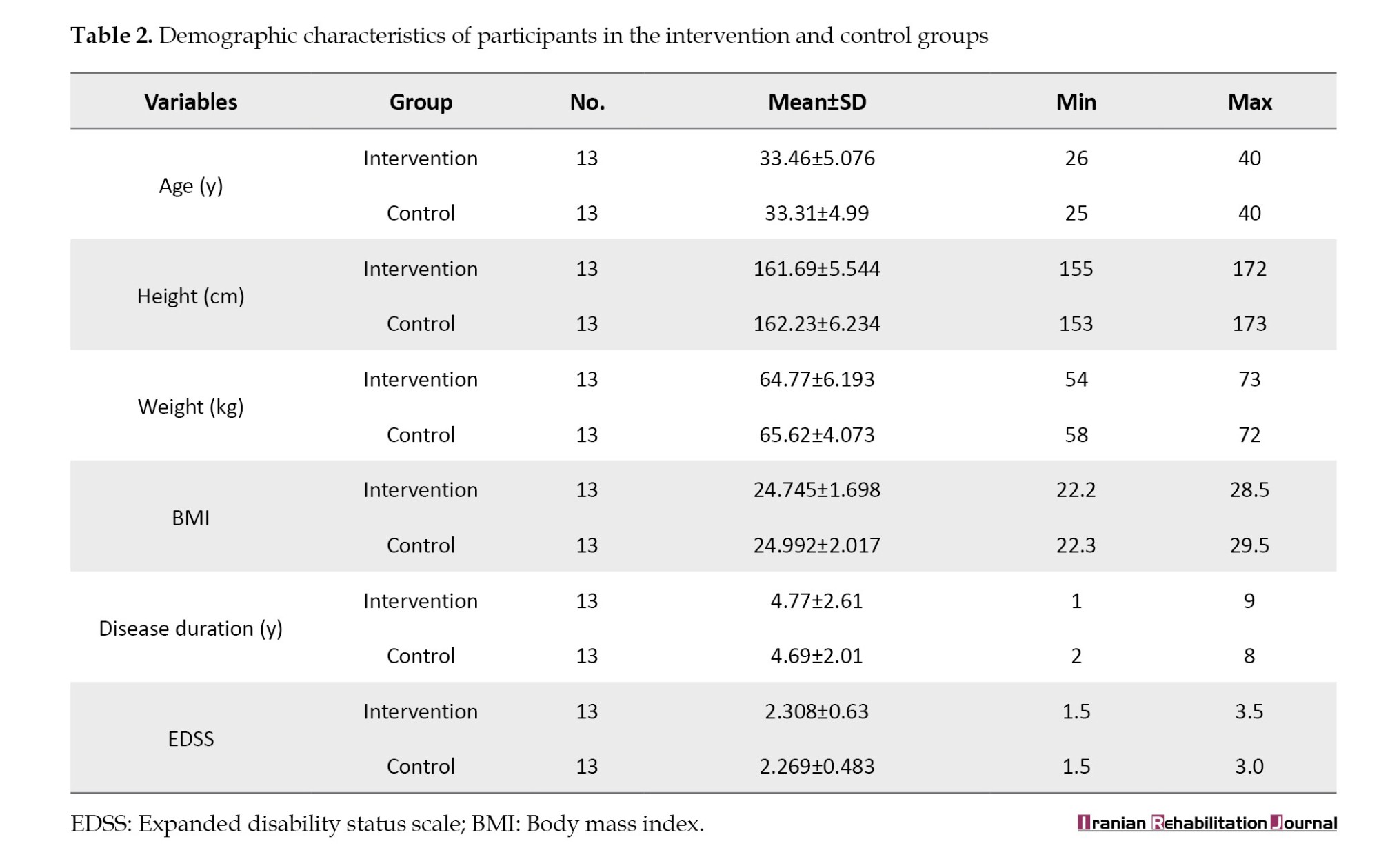
Task: Select the Min column header
Action: coord(1076,102)
